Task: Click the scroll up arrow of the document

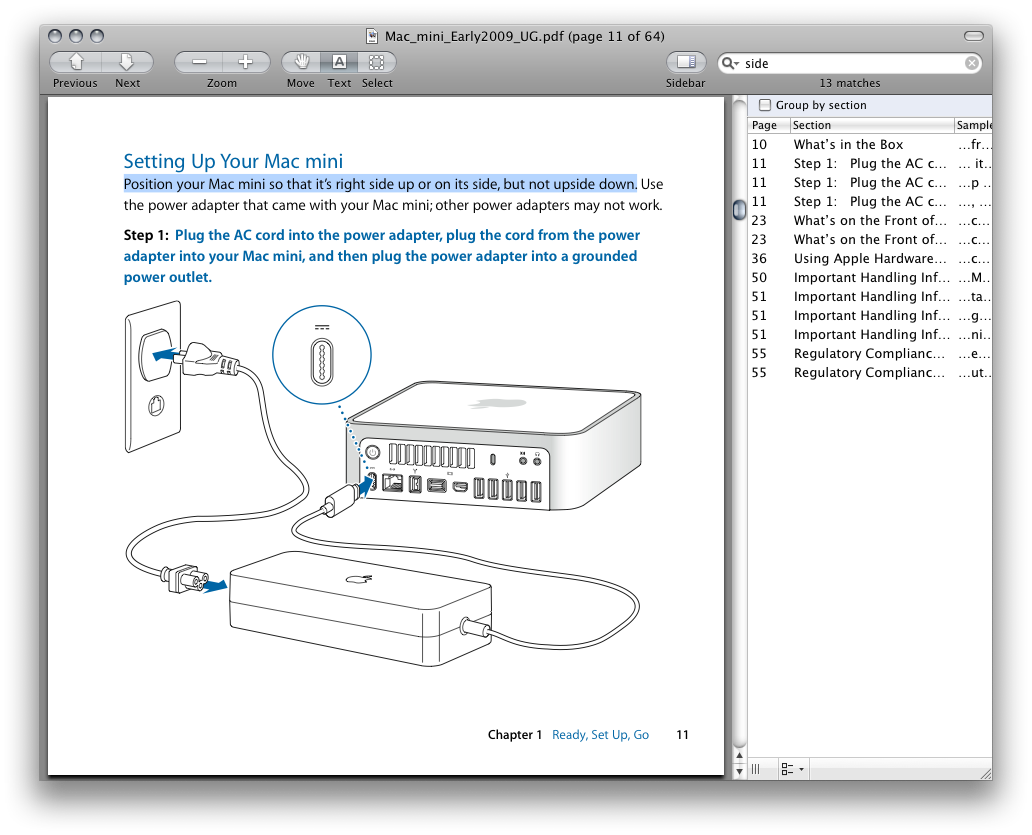Action: click(739, 755)
